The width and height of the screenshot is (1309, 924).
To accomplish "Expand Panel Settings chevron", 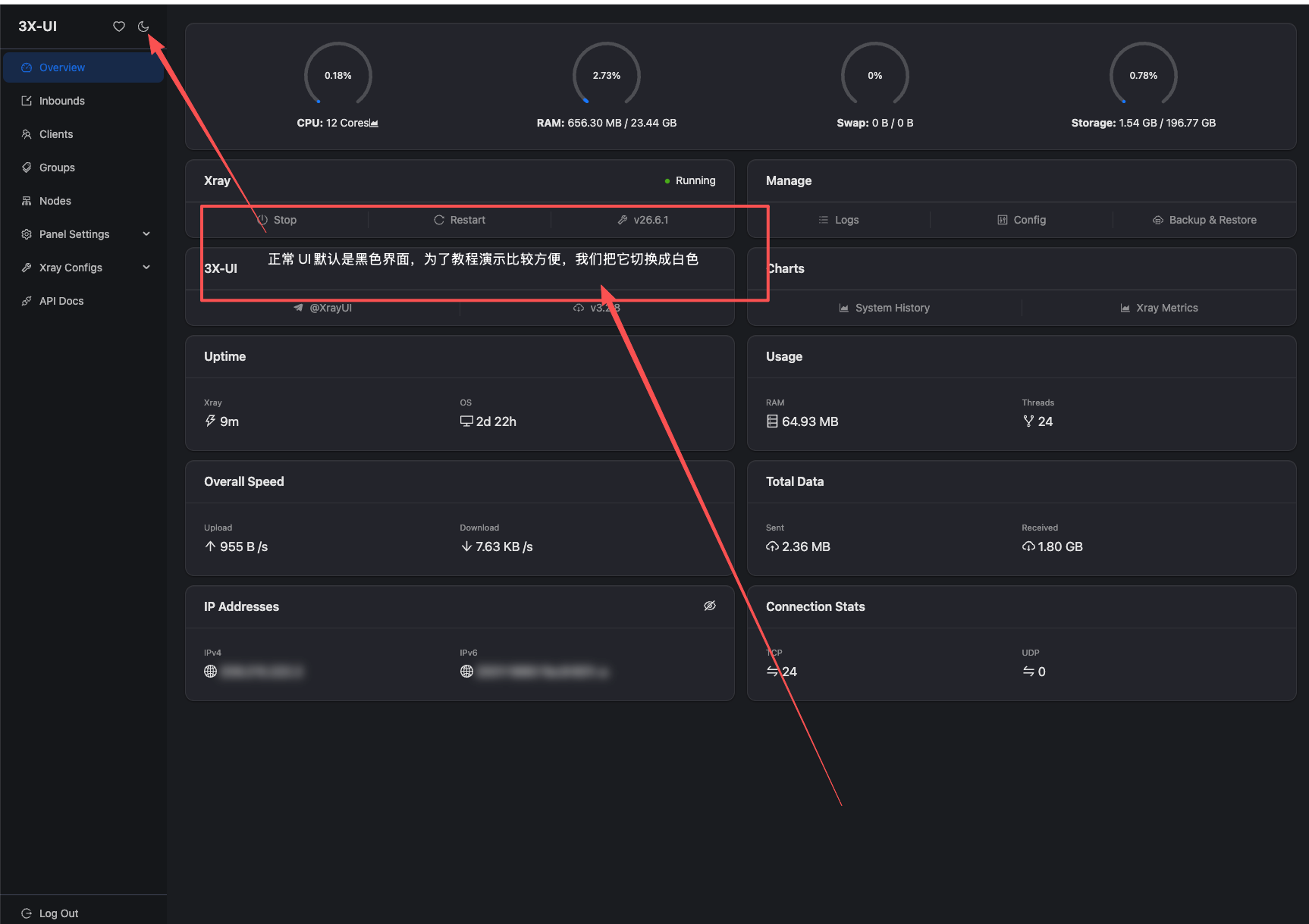I will pyautogui.click(x=146, y=234).
